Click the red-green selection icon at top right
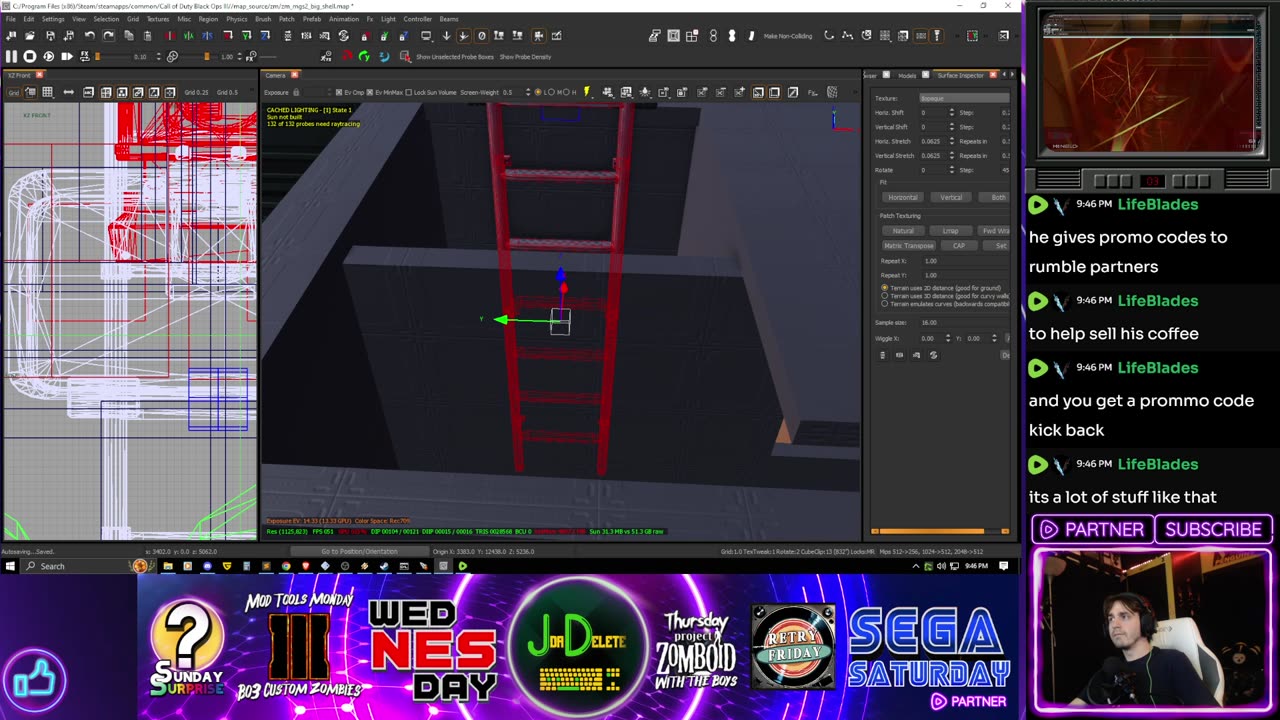Viewport: 1280px width, 720px height. click(972, 36)
